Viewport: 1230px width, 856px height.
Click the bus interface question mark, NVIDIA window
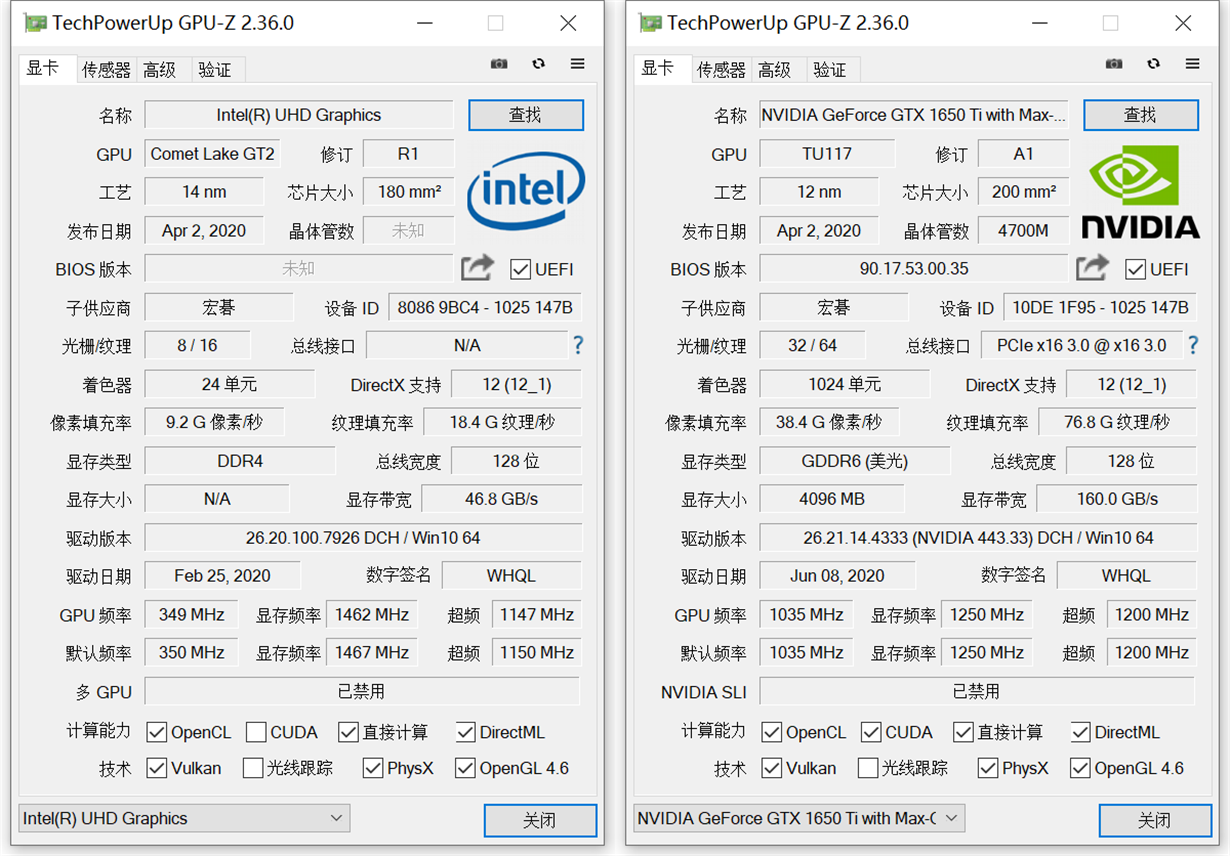click(x=1193, y=345)
